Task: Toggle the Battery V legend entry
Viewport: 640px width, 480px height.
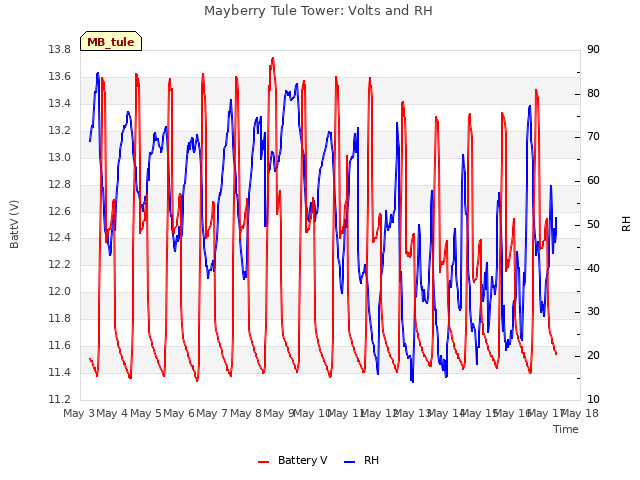Action: [x=292, y=460]
